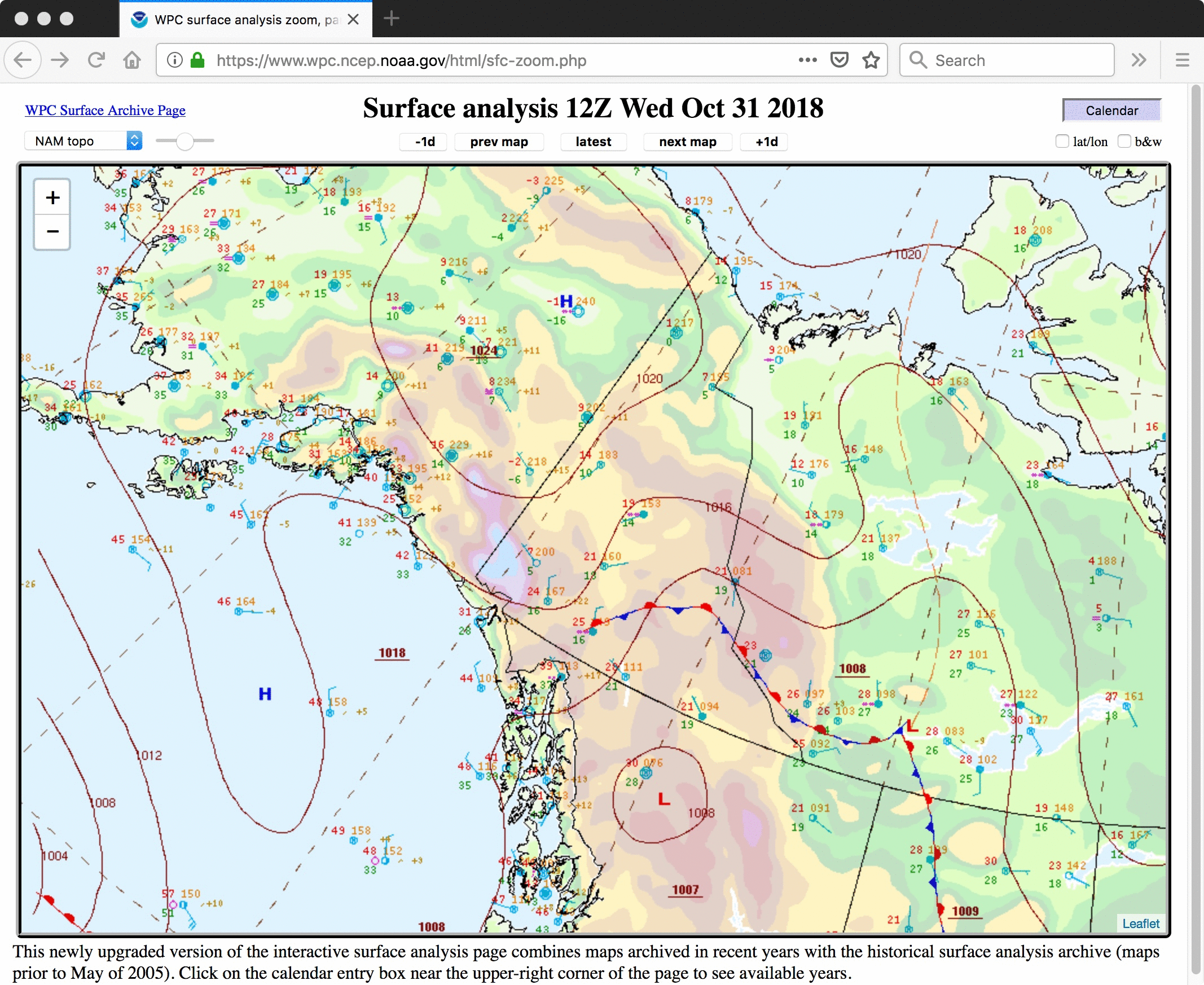The width and height of the screenshot is (1204, 985).
Task: Select the WPC surface analysis zoom tab
Action: (x=245, y=20)
